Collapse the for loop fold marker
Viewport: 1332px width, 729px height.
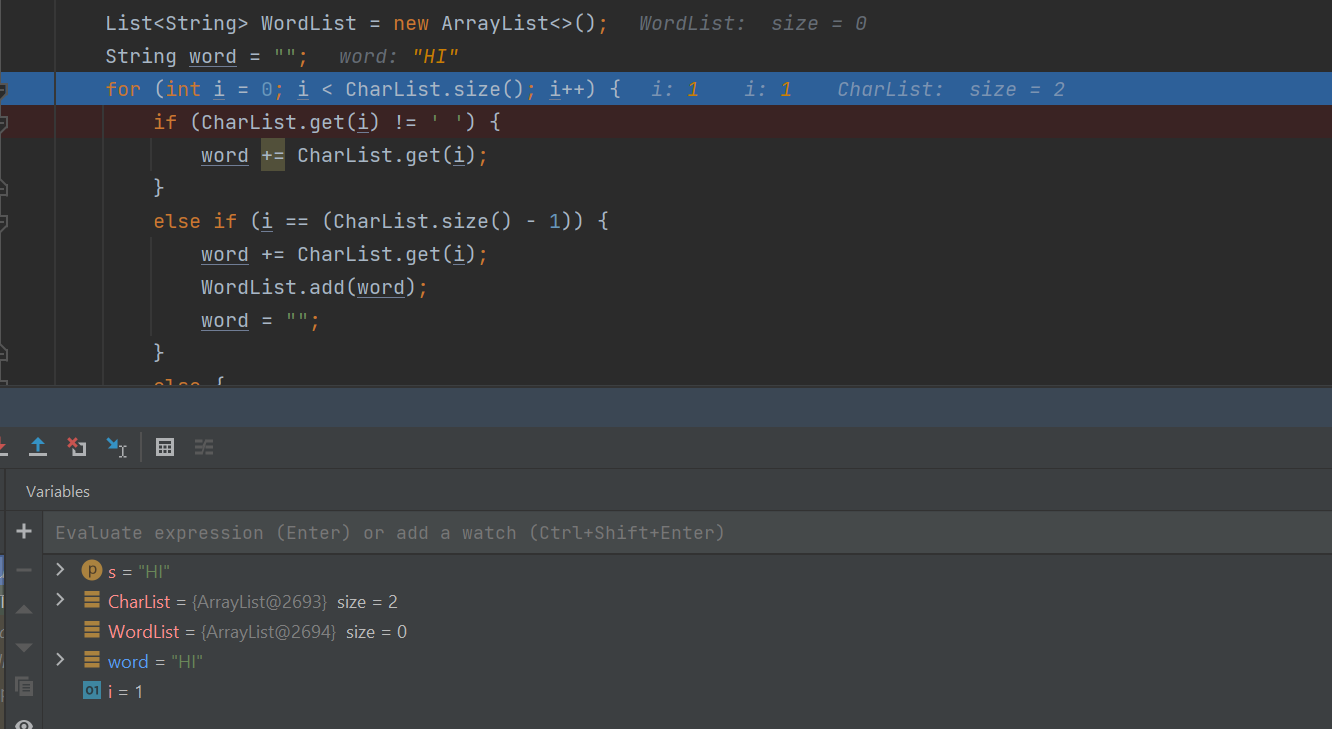pyautogui.click(x=3, y=90)
